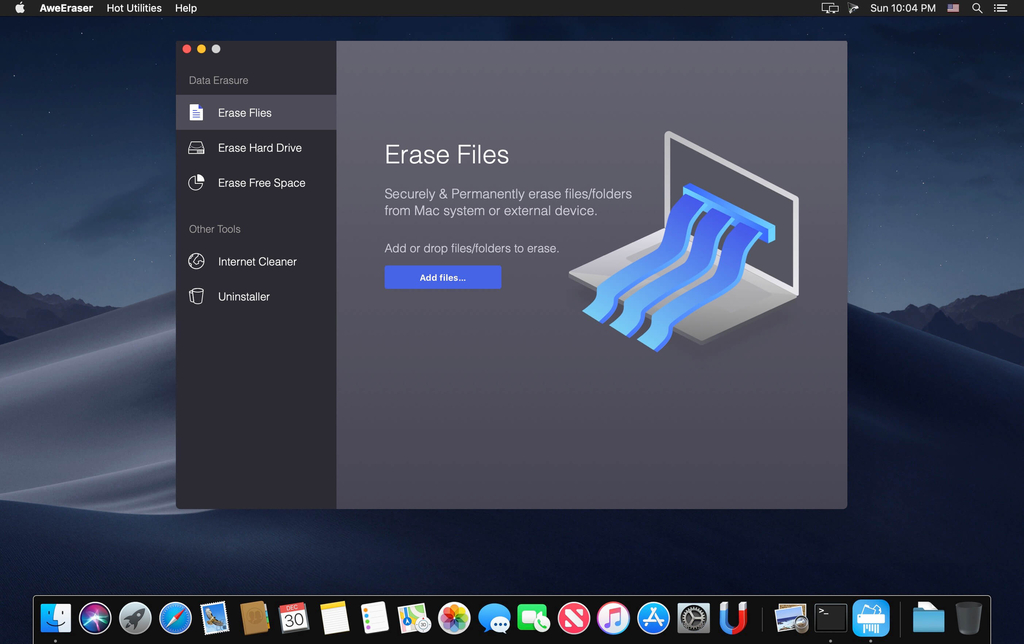Image resolution: width=1024 pixels, height=644 pixels.
Task: Select the Erase Files document icon
Action: tap(196, 112)
